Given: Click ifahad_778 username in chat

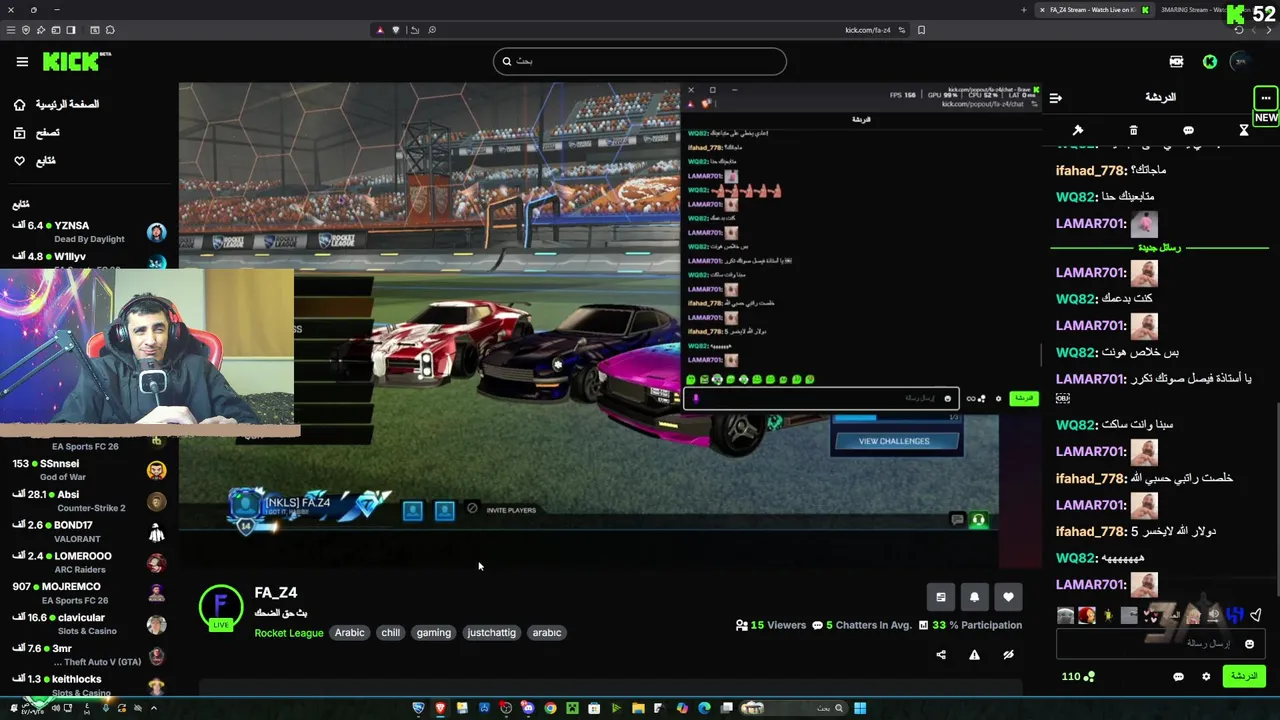Looking at the screenshot, I should (x=1092, y=170).
